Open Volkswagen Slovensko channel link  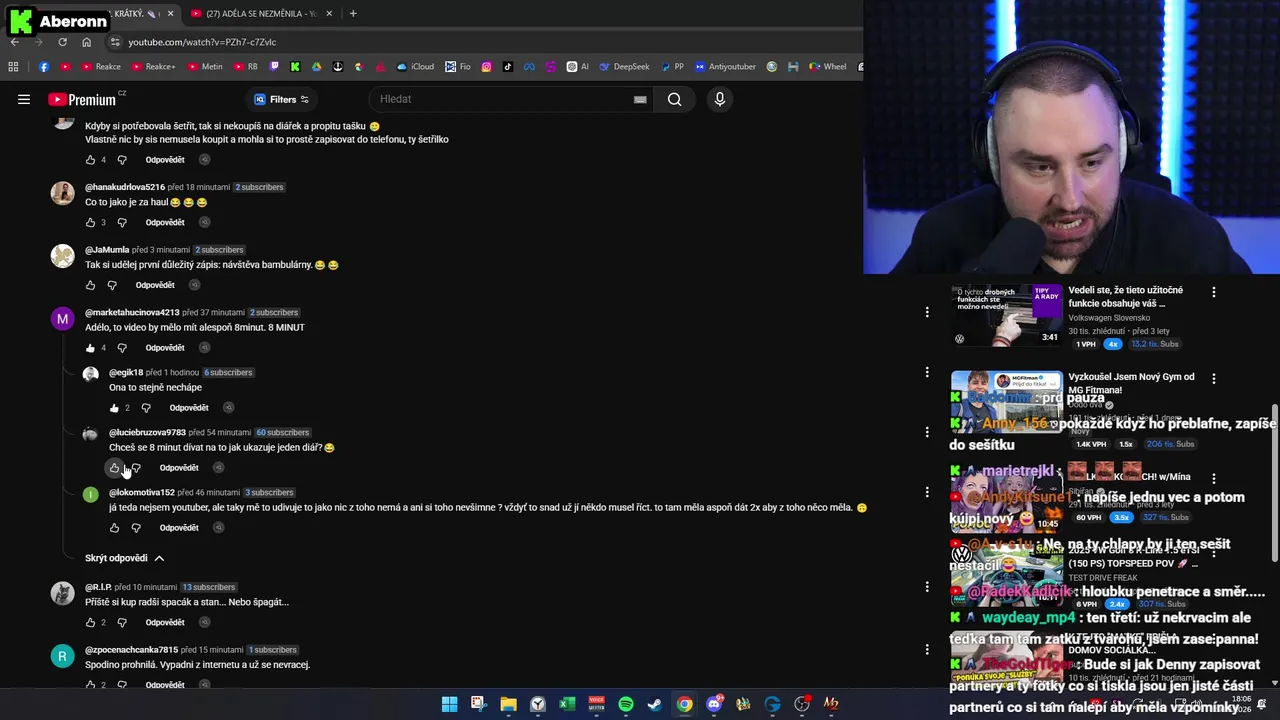tap(1109, 318)
